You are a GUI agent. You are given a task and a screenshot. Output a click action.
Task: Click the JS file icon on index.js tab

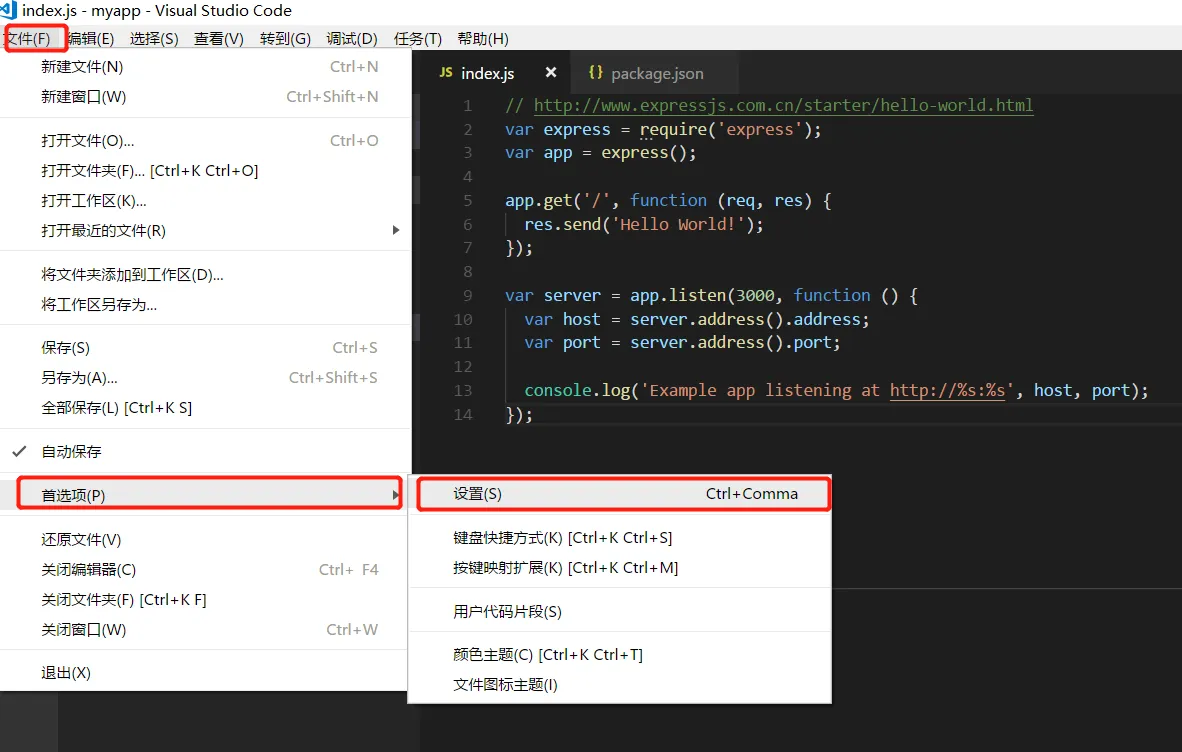pyautogui.click(x=446, y=72)
